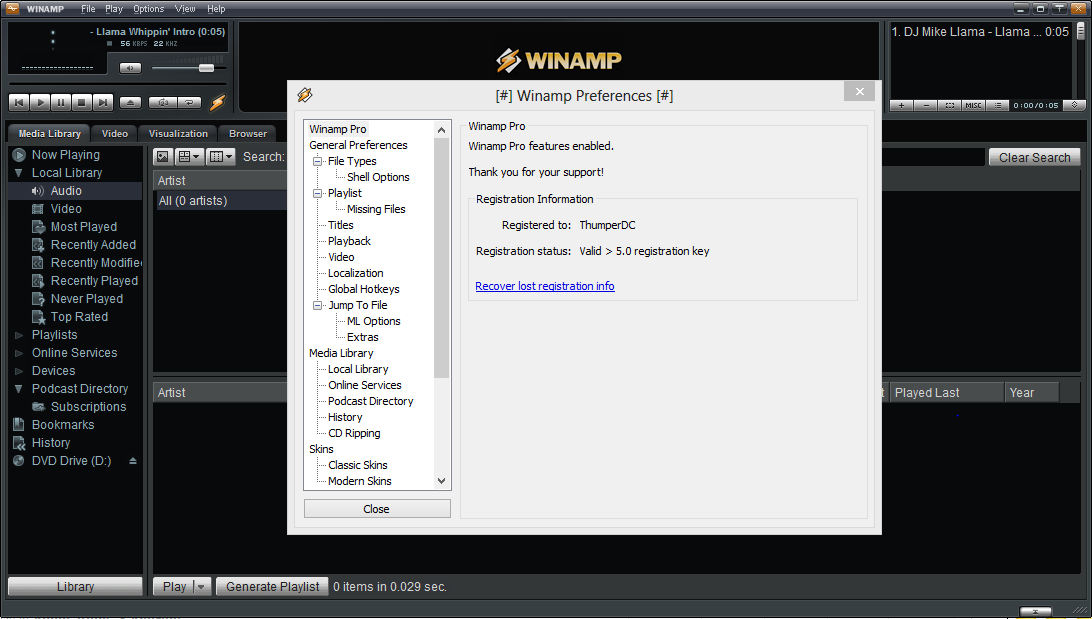Image resolution: width=1092 pixels, height=619 pixels.
Task: Open the Recently Added view
Action: click(93, 245)
